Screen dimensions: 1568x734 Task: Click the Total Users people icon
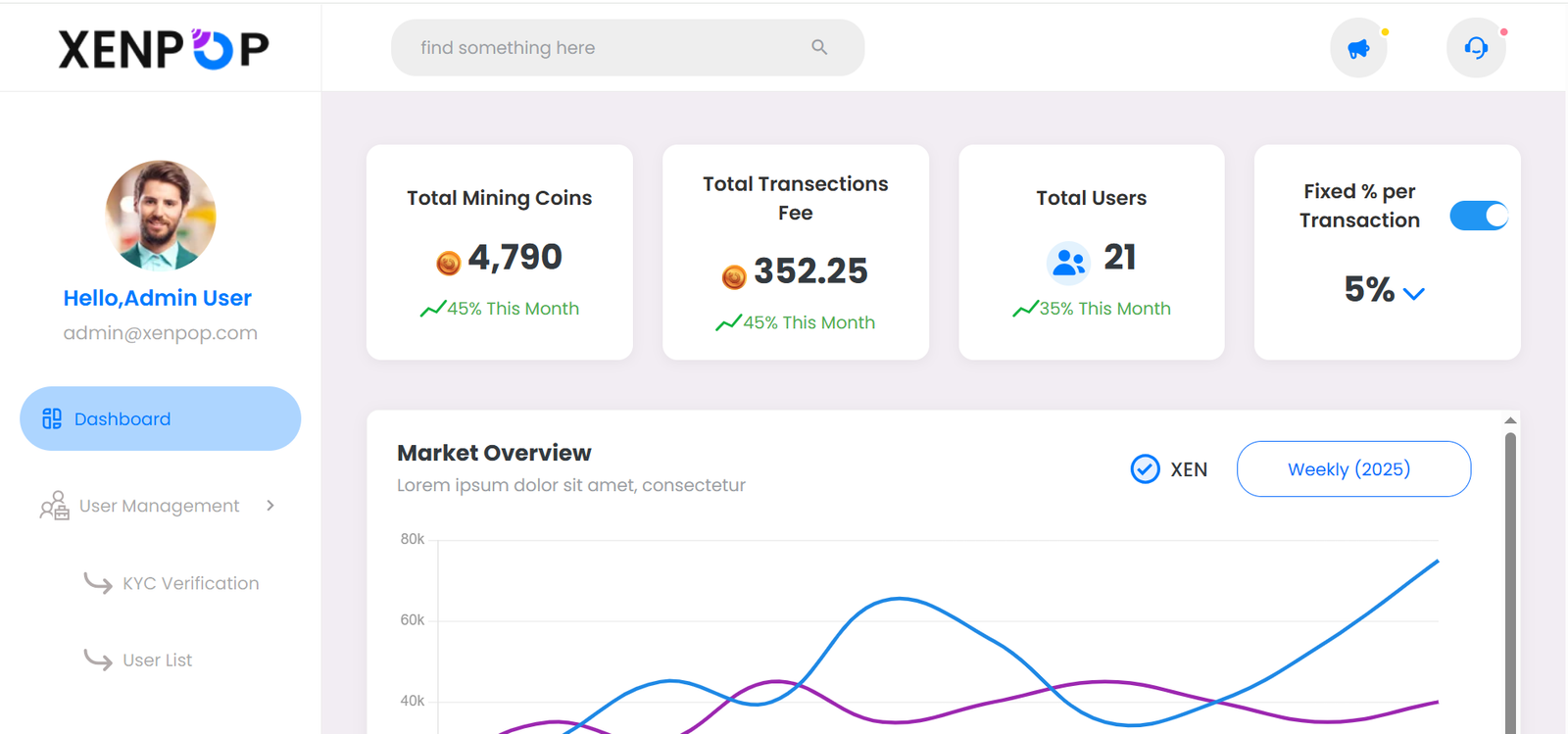click(1068, 262)
